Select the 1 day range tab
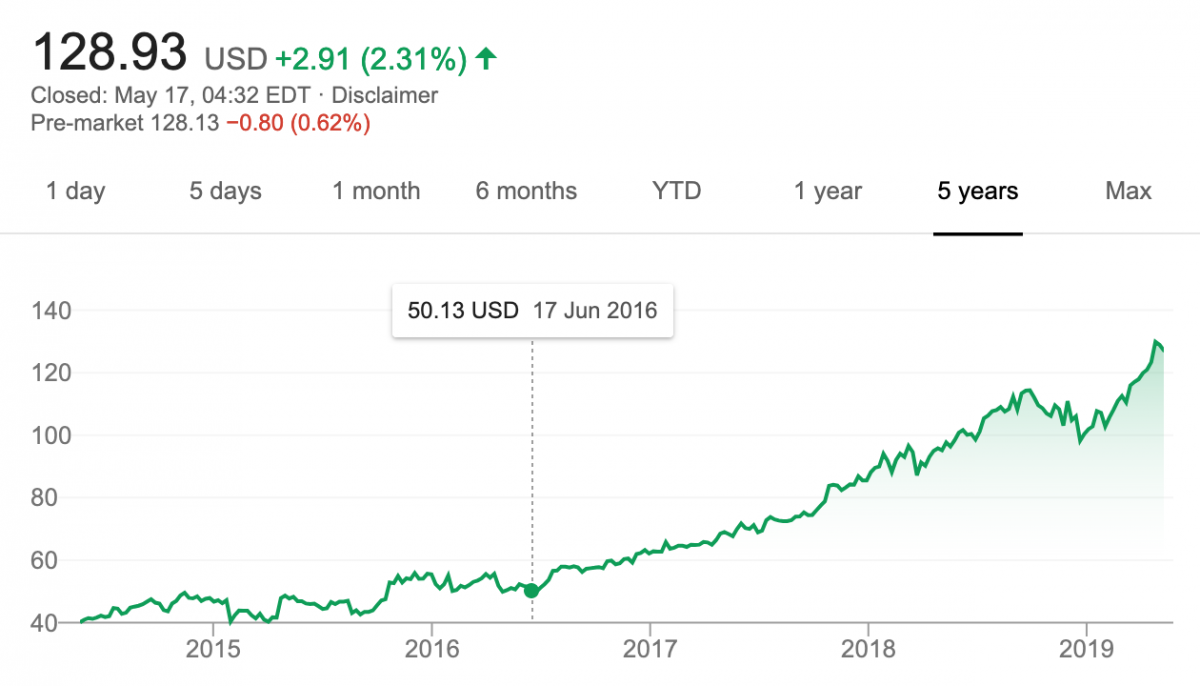 coord(76,191)
